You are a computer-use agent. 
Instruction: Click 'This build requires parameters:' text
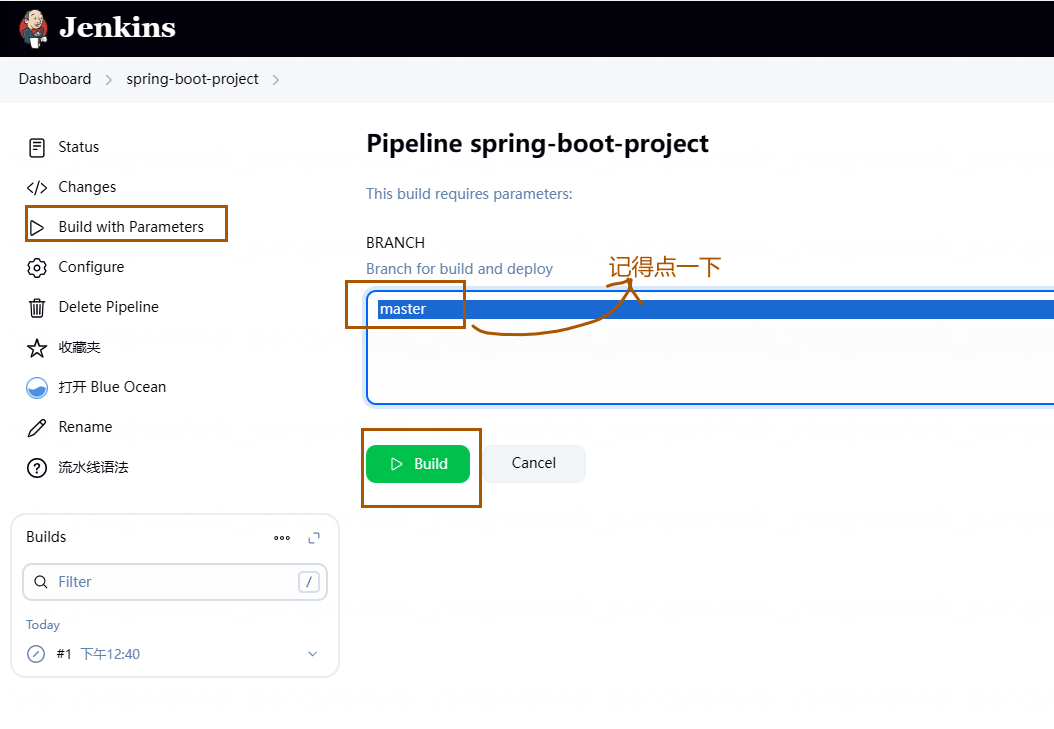469,194
